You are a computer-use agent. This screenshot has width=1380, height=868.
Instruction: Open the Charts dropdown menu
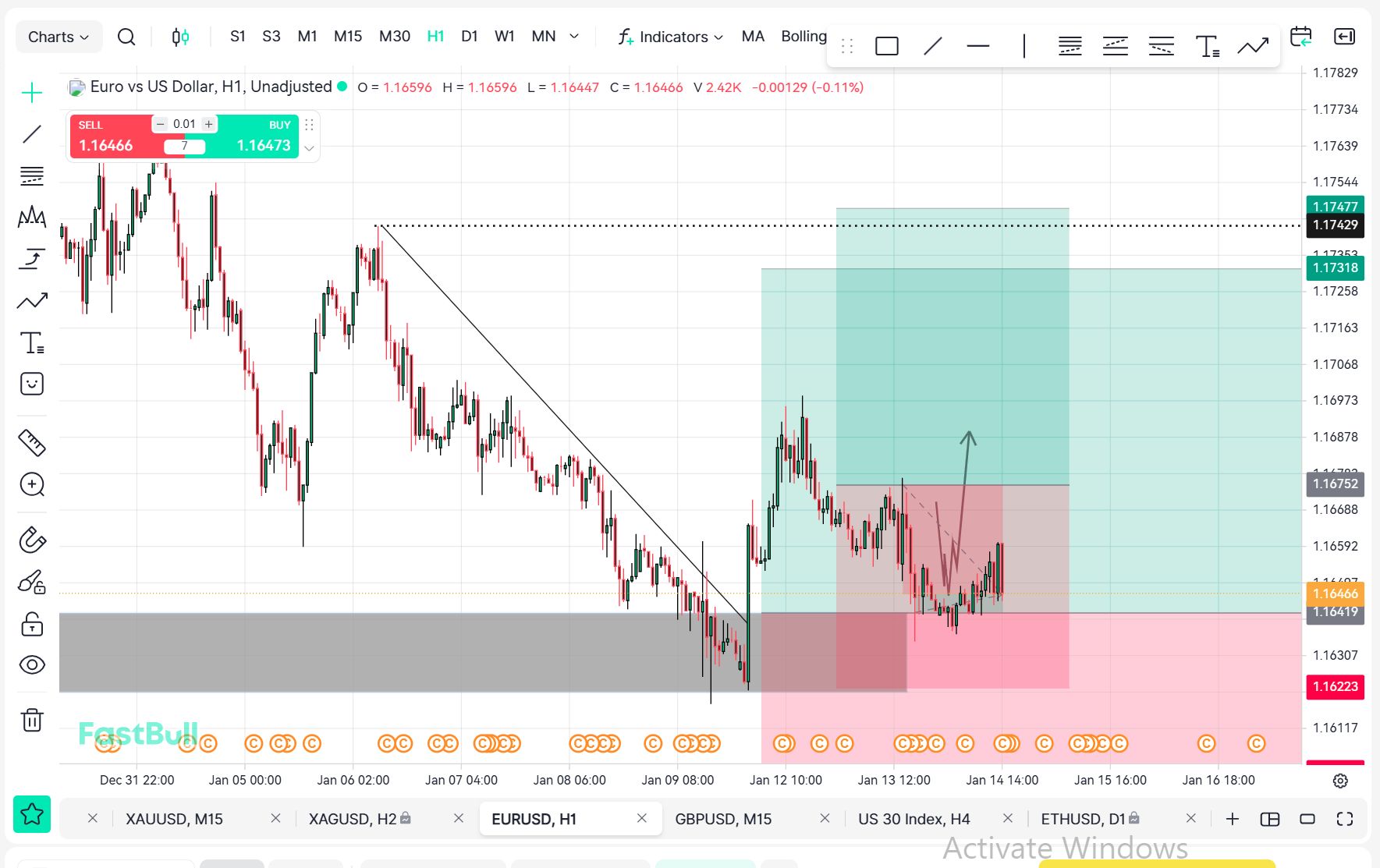59,37
